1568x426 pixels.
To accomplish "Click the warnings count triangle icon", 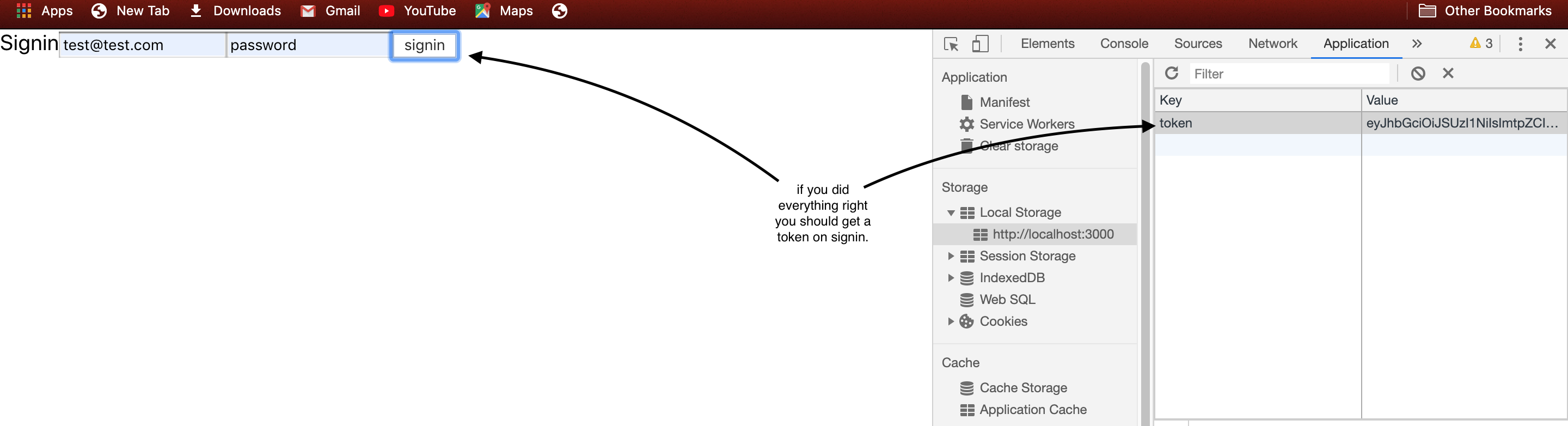I will click(1475, 43).
